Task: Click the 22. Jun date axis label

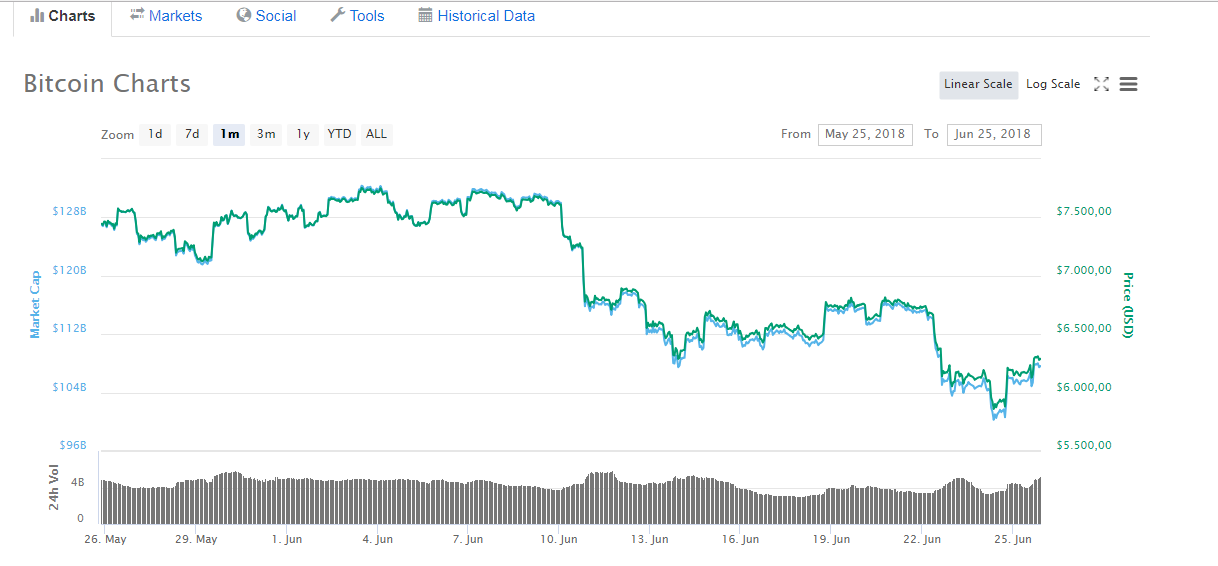Action: coord(921,540)
